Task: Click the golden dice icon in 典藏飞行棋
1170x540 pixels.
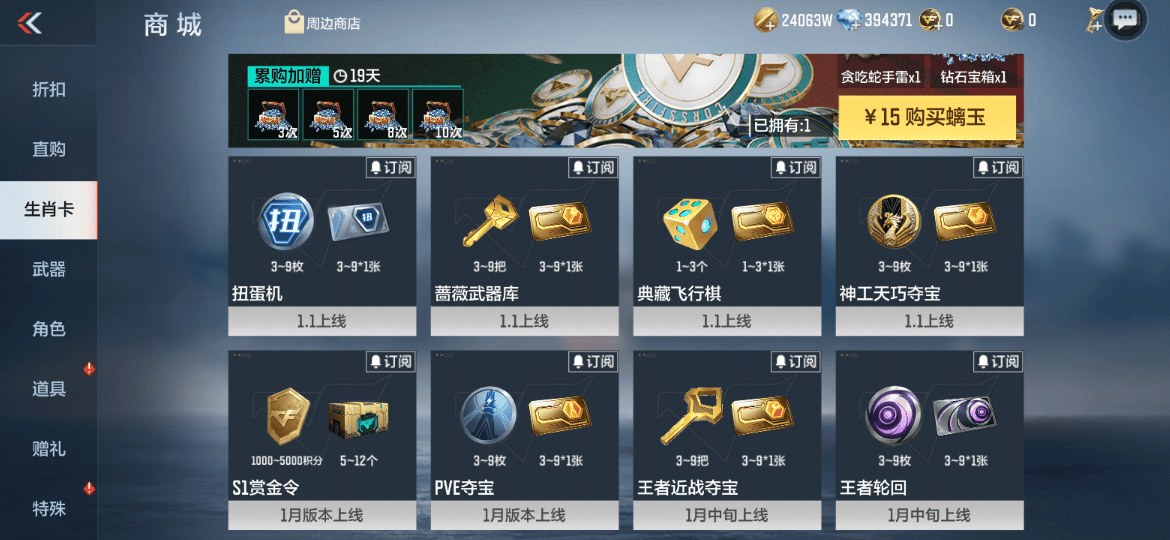Action: tap(690, 223)
